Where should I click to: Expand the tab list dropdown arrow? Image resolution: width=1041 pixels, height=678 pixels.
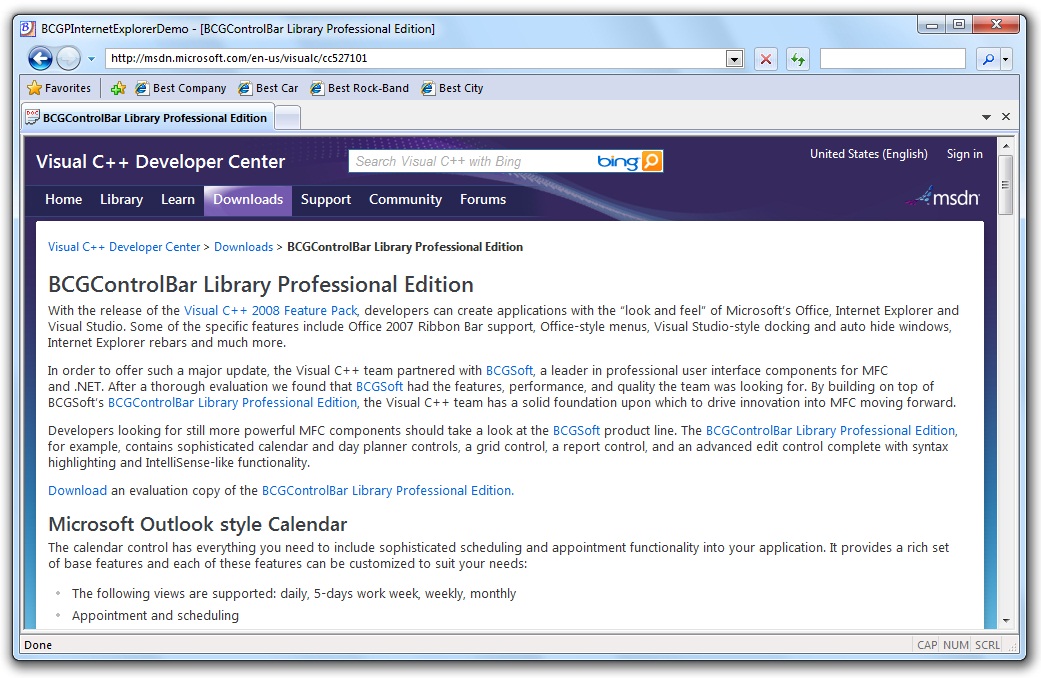click(x=986, y=117)
